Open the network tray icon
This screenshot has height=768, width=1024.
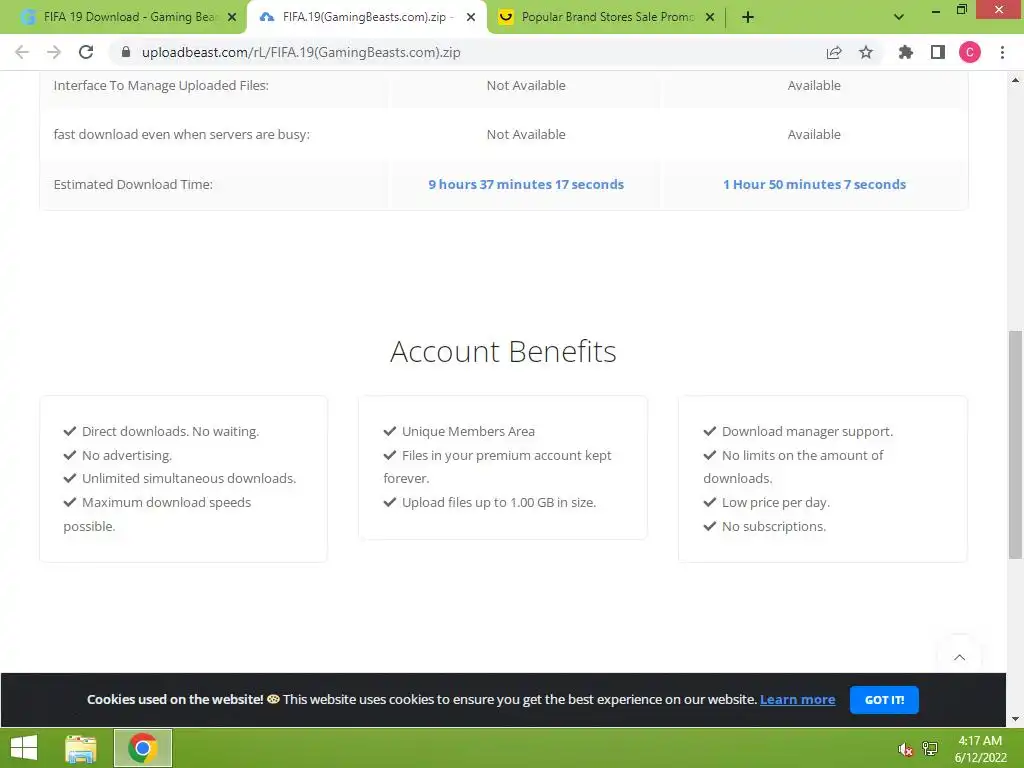point(930,748)
